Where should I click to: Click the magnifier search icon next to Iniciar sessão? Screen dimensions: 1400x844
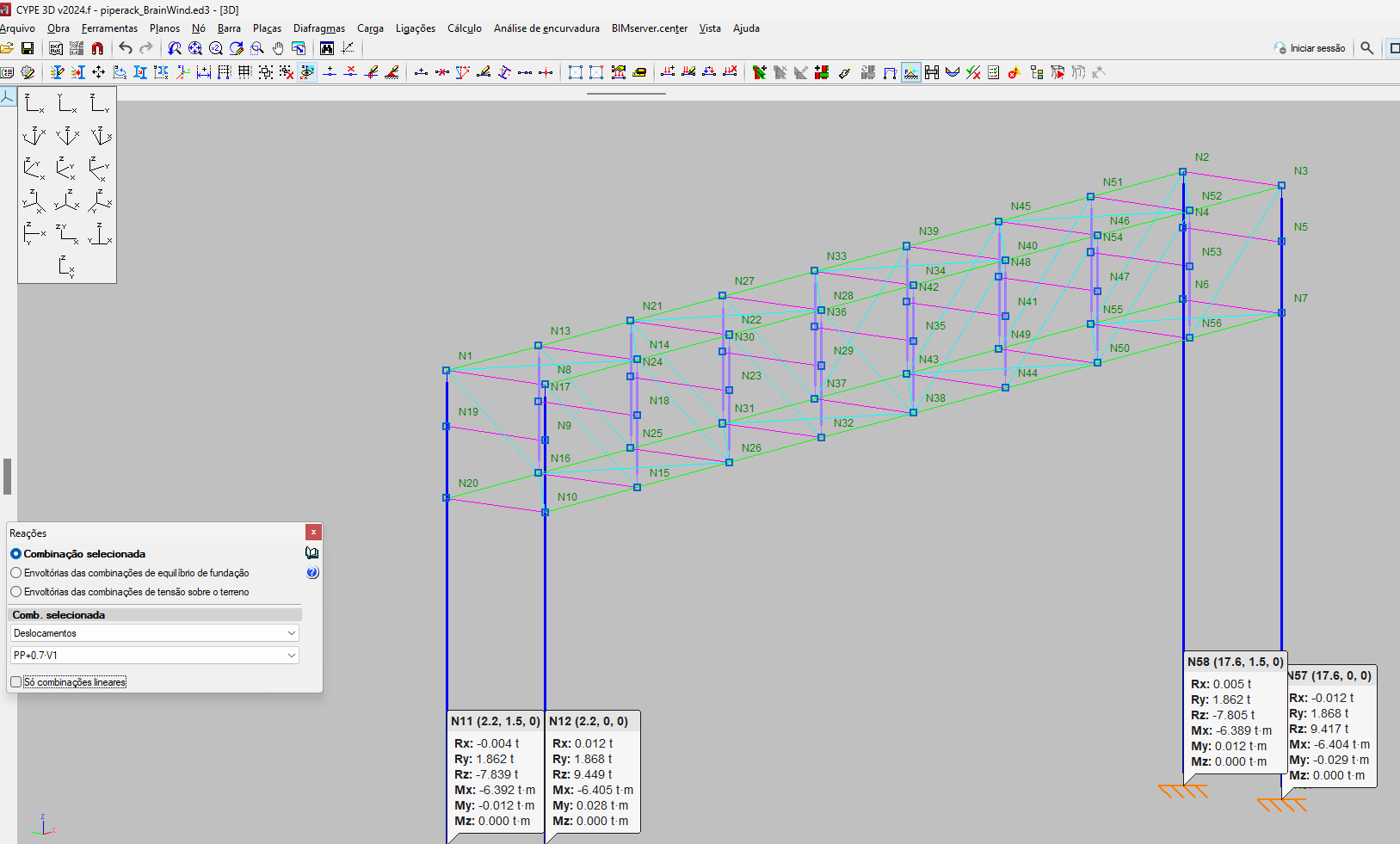click(1366, 48)
